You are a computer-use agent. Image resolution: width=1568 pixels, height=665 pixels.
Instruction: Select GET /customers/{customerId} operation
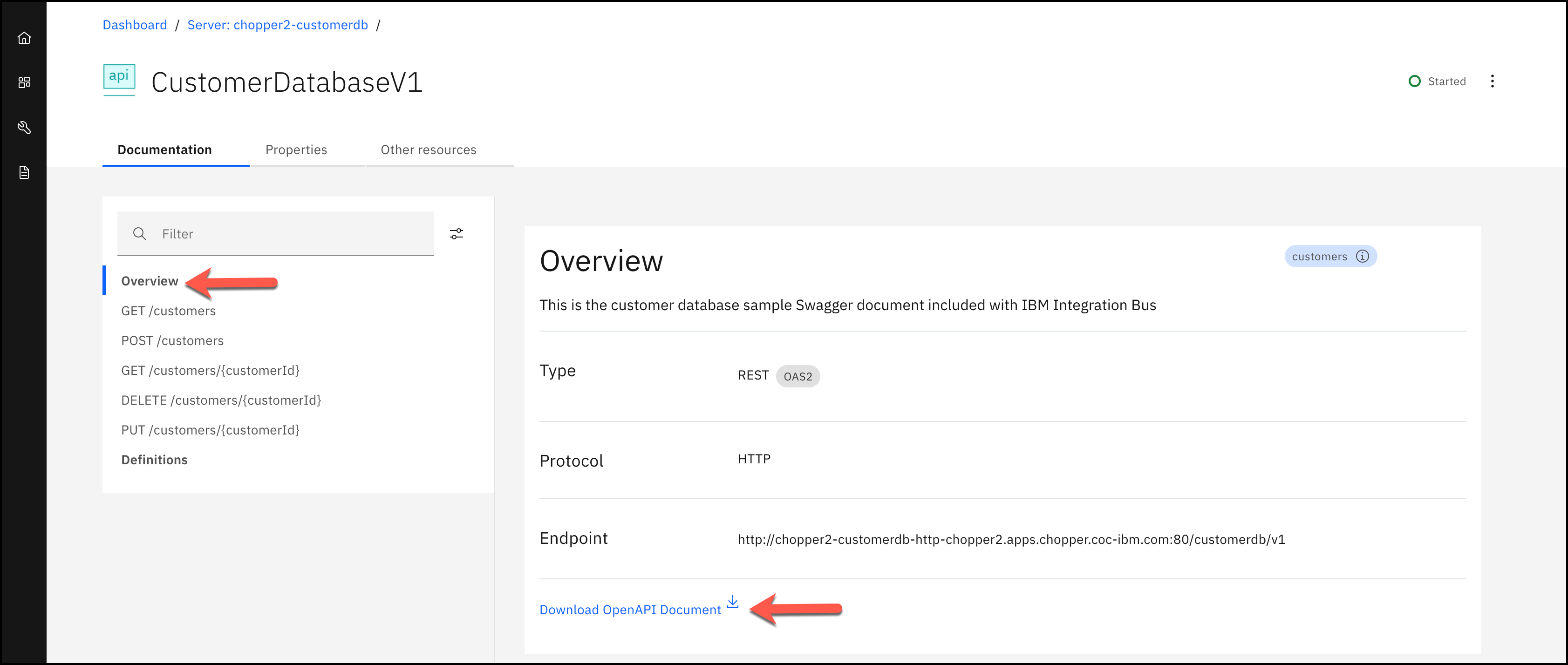[x=210, y=371]
